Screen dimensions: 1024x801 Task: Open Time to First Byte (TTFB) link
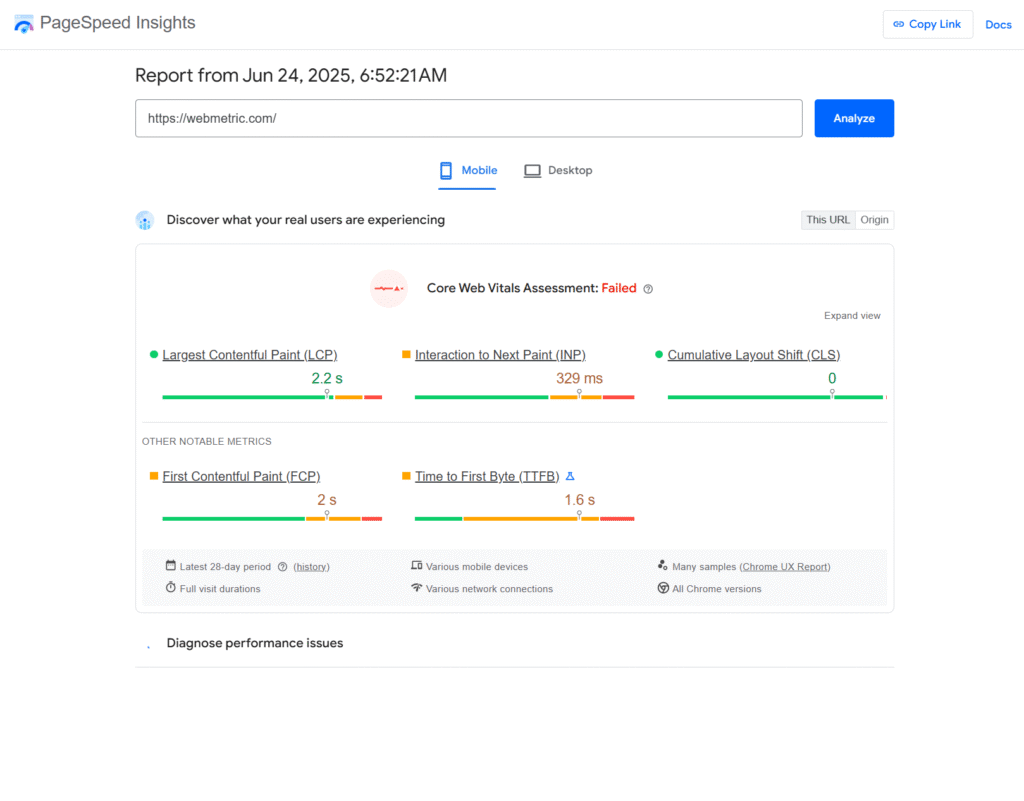487,476
